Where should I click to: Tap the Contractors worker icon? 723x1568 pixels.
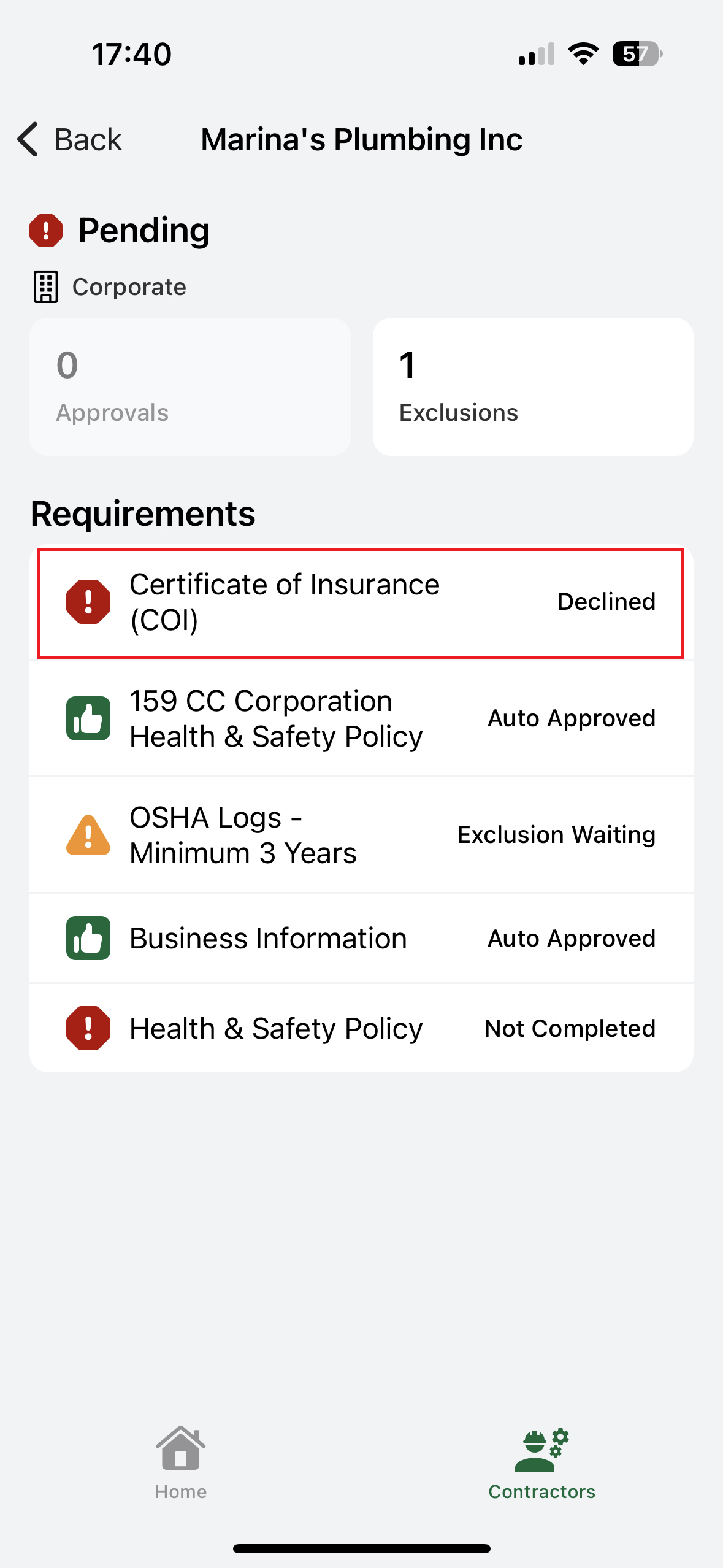[541, 1450]
